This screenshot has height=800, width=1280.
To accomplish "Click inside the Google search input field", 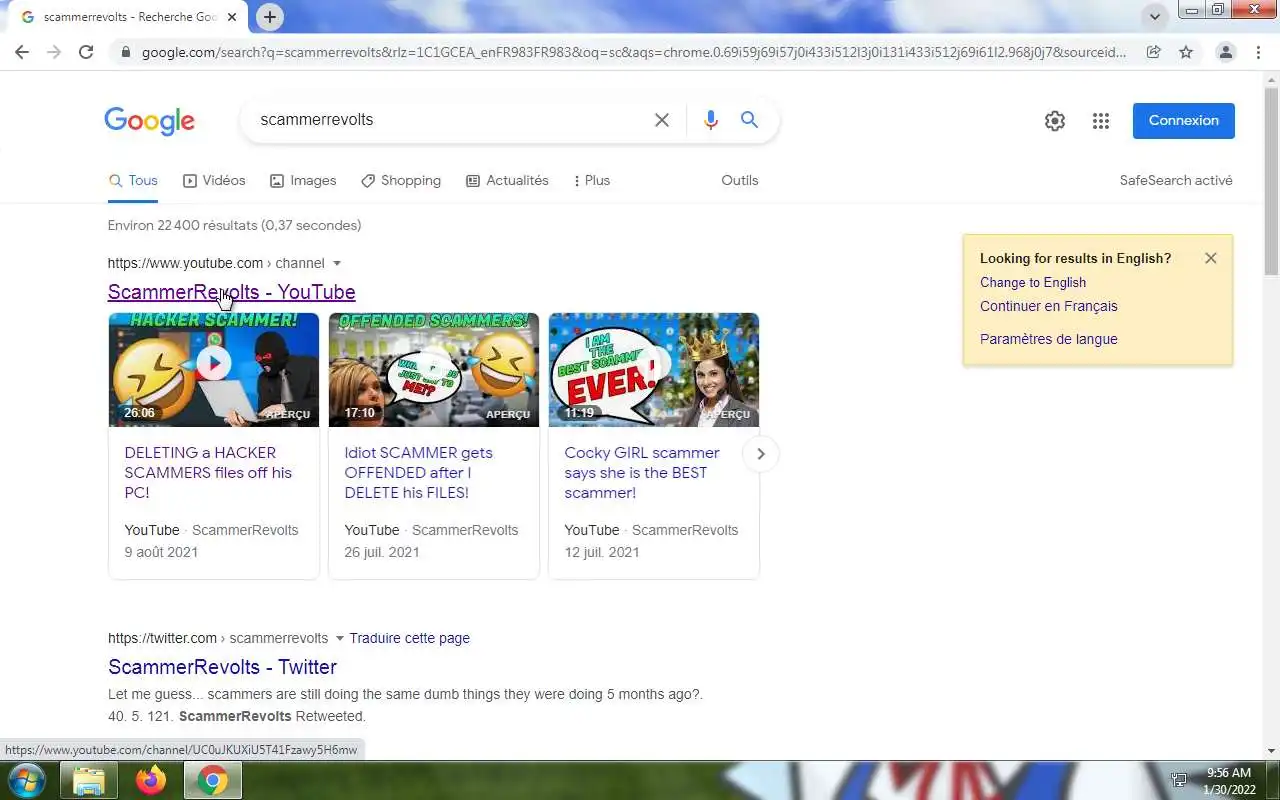I will (450, 120).
